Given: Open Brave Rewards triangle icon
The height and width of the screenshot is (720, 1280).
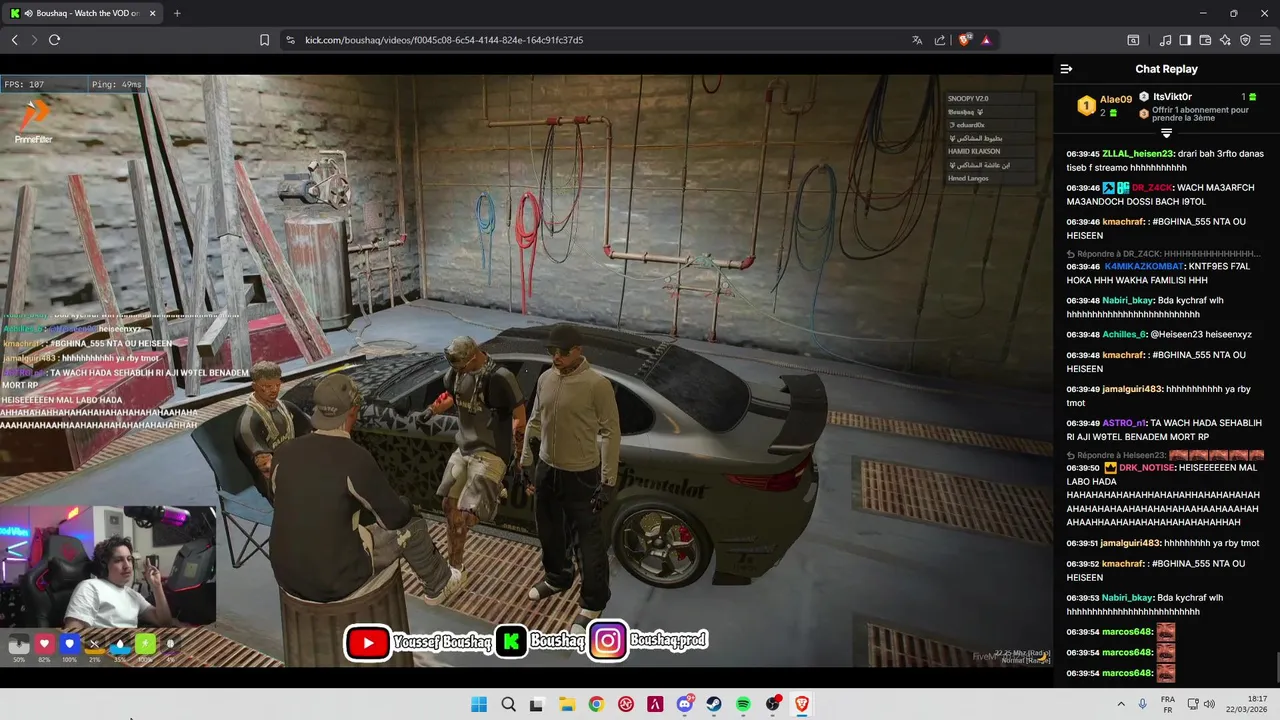Looking at the screenshot, I should click(986, 40).
